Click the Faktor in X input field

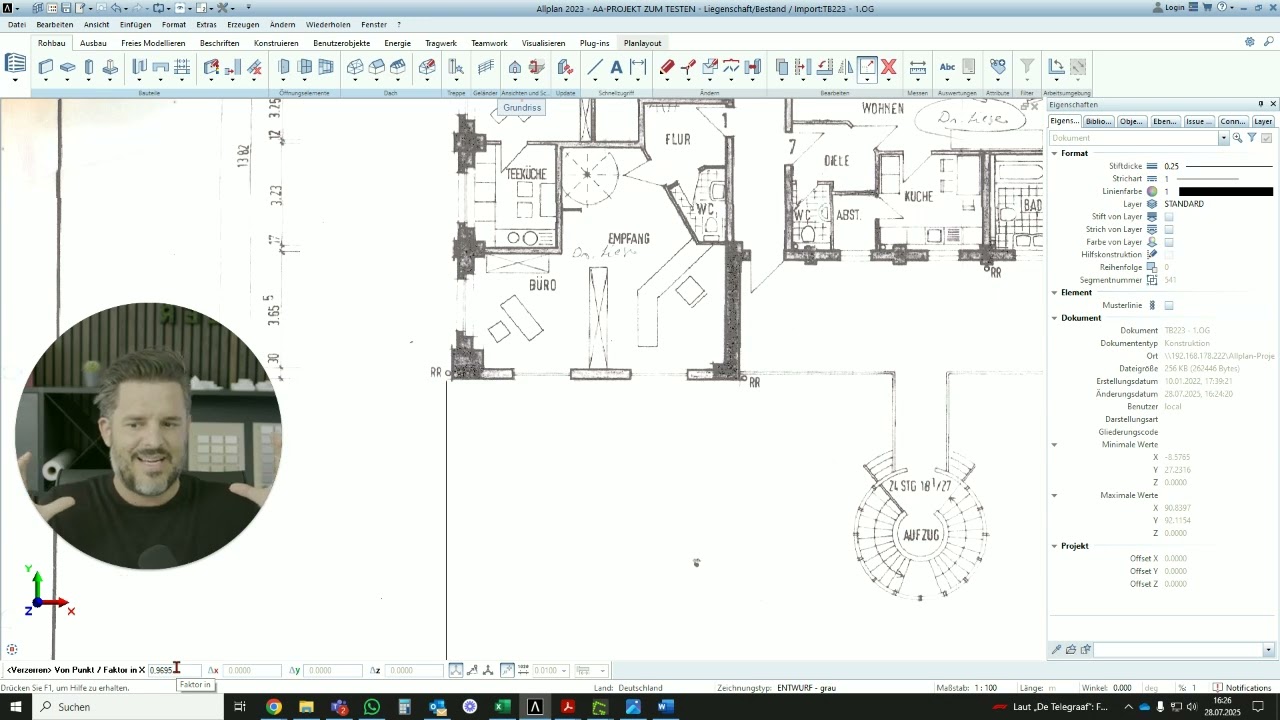[174, 670]
